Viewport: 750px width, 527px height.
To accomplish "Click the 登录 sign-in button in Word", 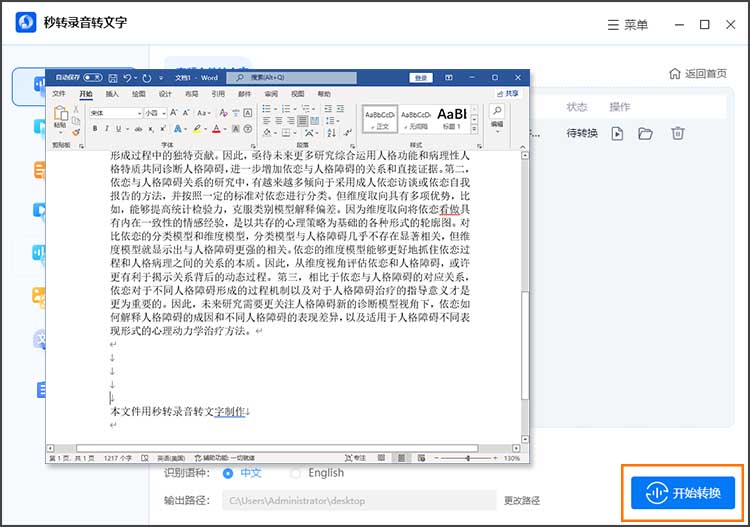I will 421,77.
